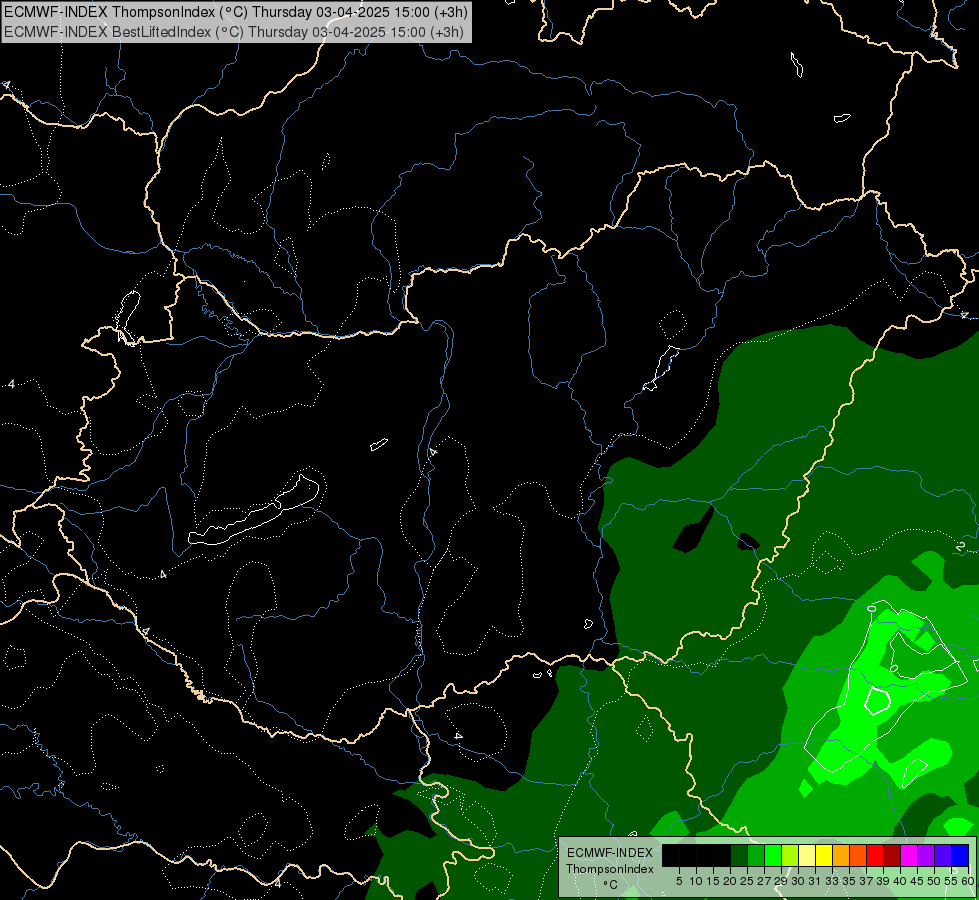Select the bright green 27–29 legend swatch

773,855
